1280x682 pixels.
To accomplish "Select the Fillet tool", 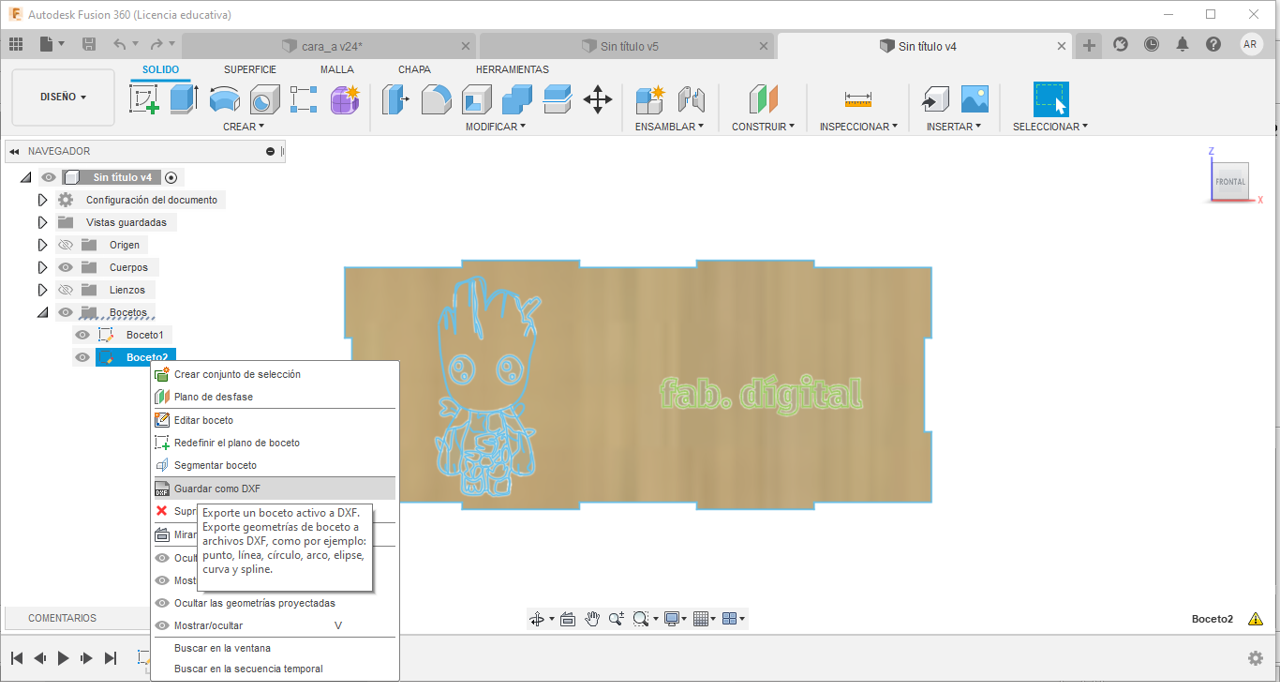I will [436, 99].
